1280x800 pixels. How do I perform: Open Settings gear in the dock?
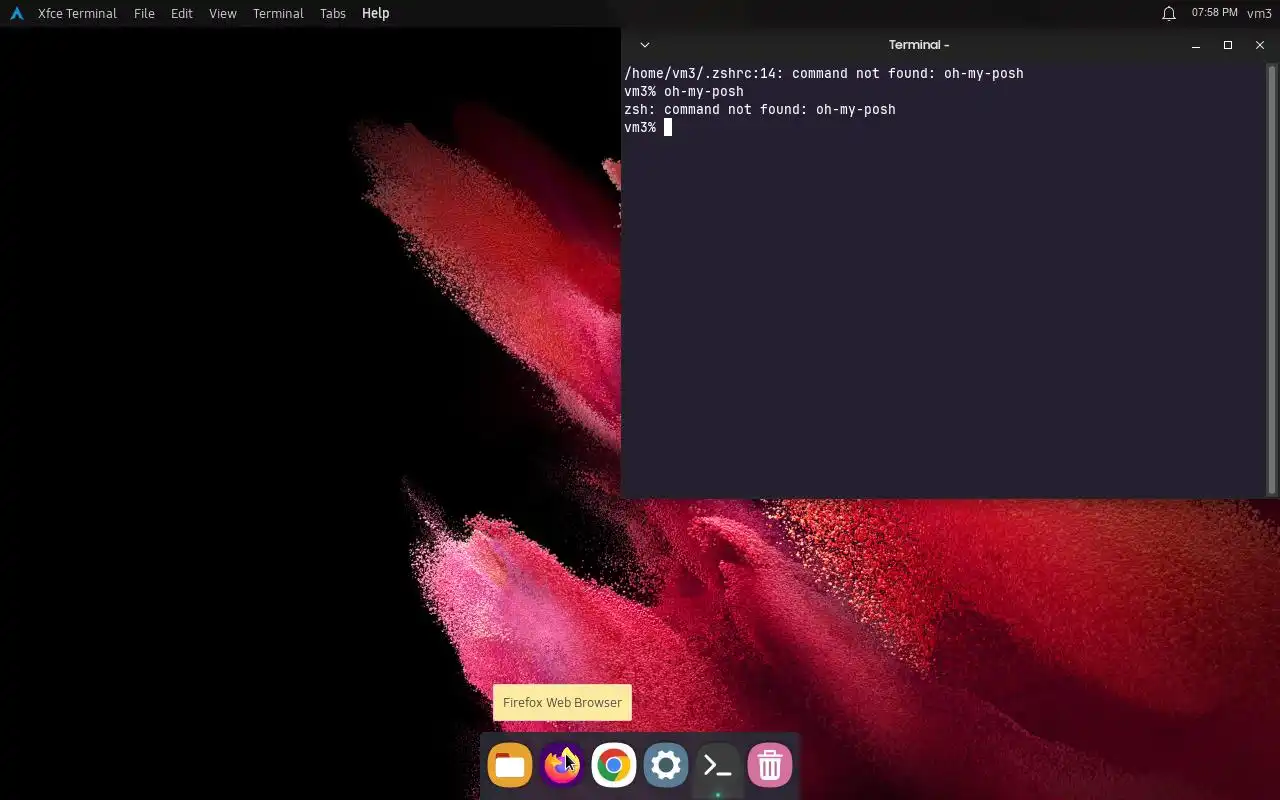pyautogui.click(x=666, y=766)
